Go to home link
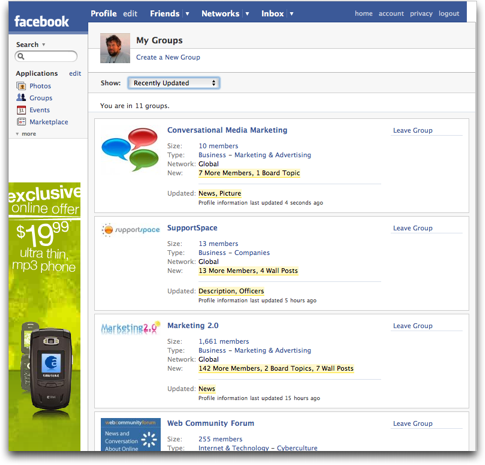485x465 pixels. coord(363,14)
